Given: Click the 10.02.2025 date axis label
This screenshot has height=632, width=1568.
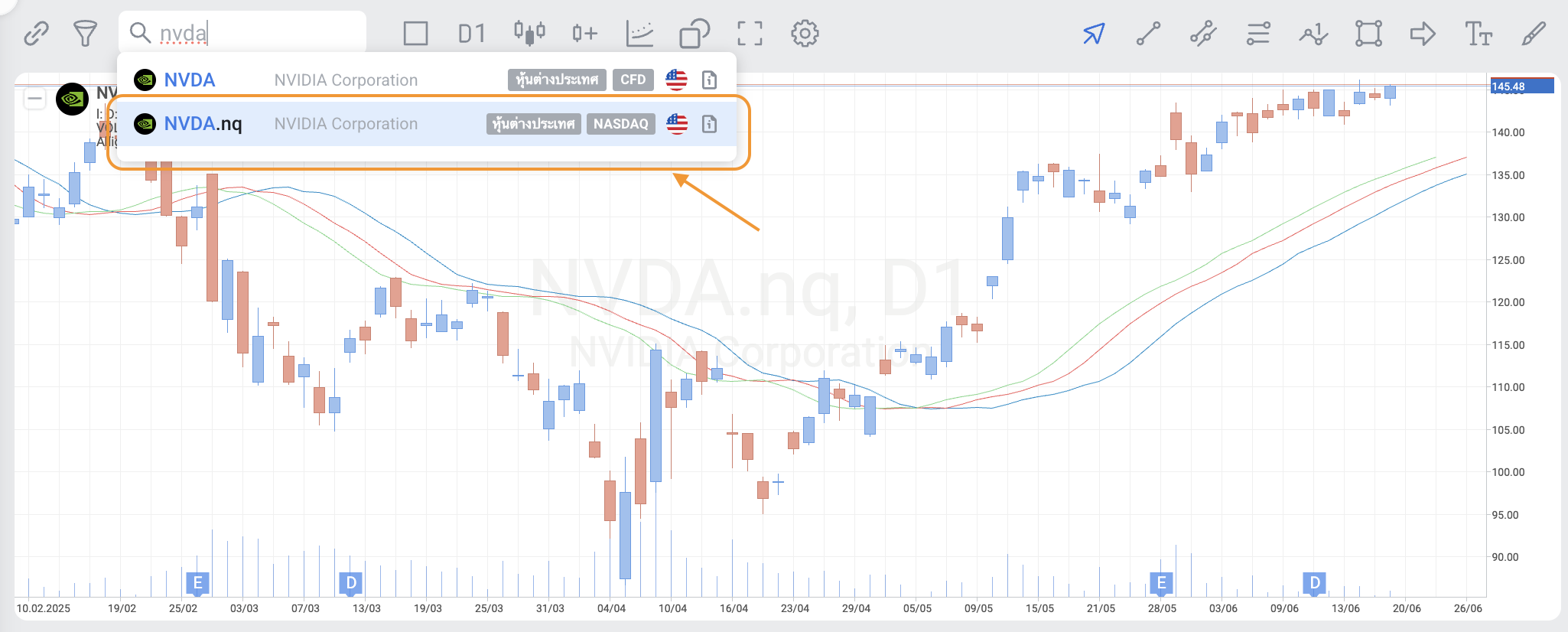Looking at the screenshot, I should [44, 608].
